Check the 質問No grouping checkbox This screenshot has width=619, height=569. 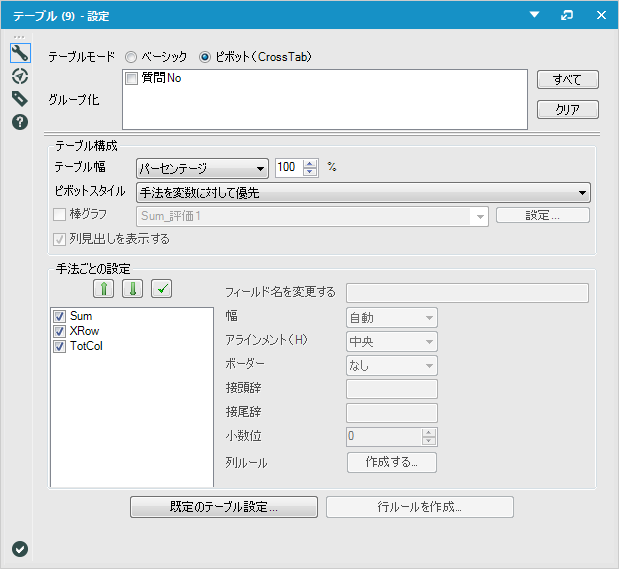pos(132,78)
